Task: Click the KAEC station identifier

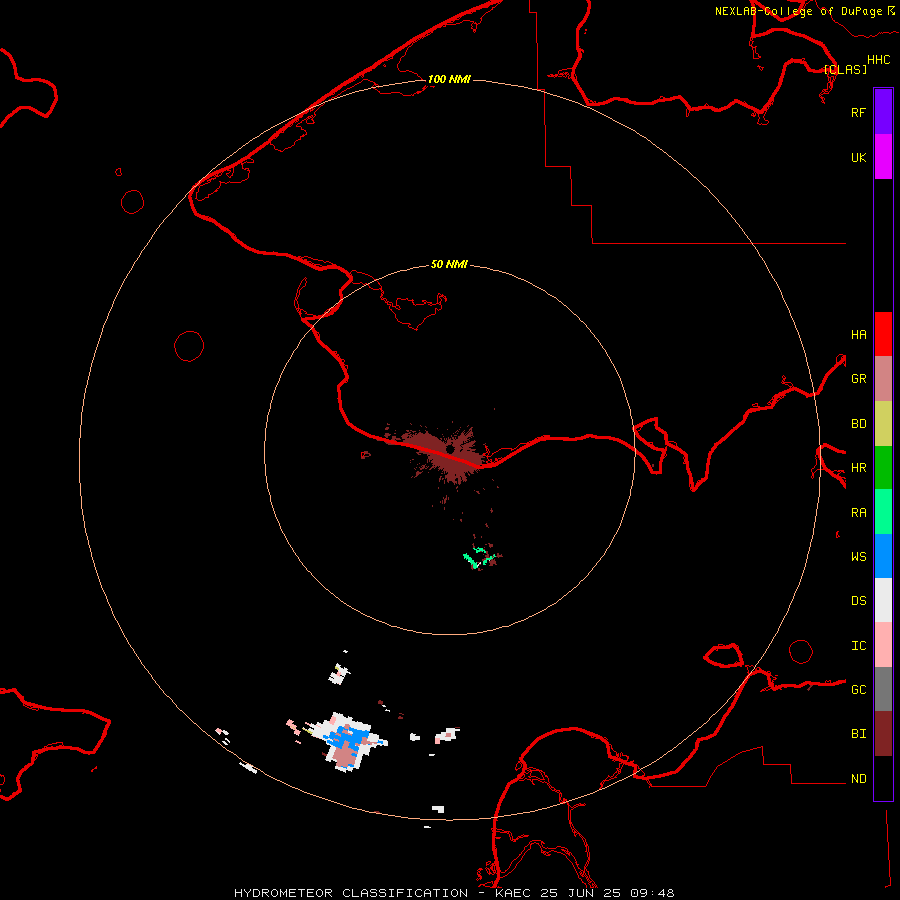Action: pos(514,893)
